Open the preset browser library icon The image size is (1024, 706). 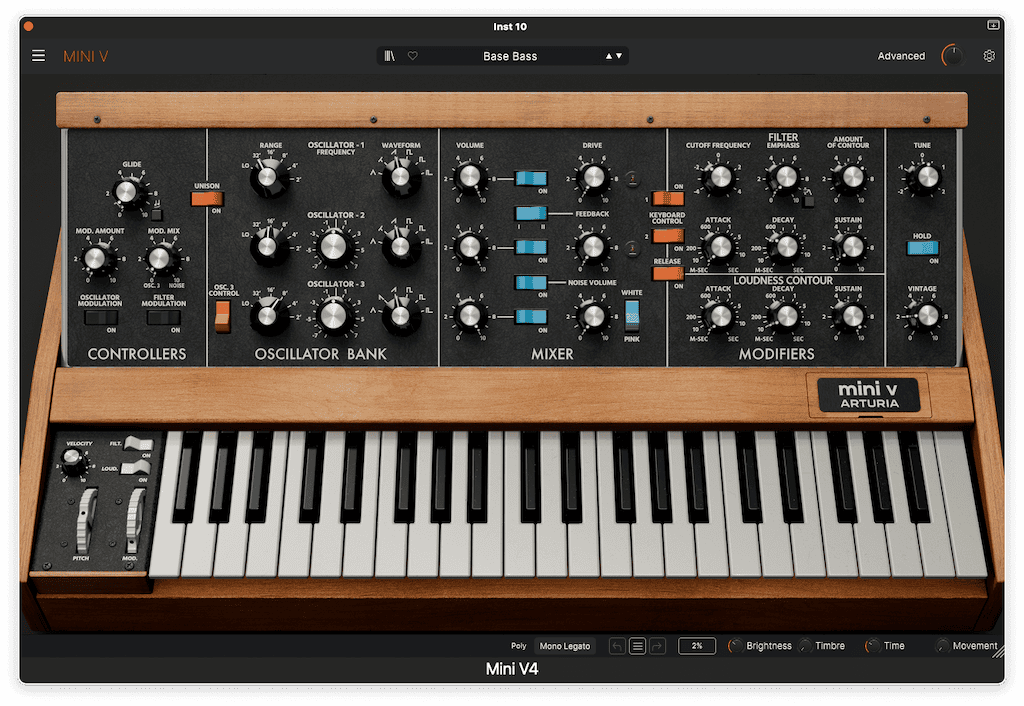point(389,56)
